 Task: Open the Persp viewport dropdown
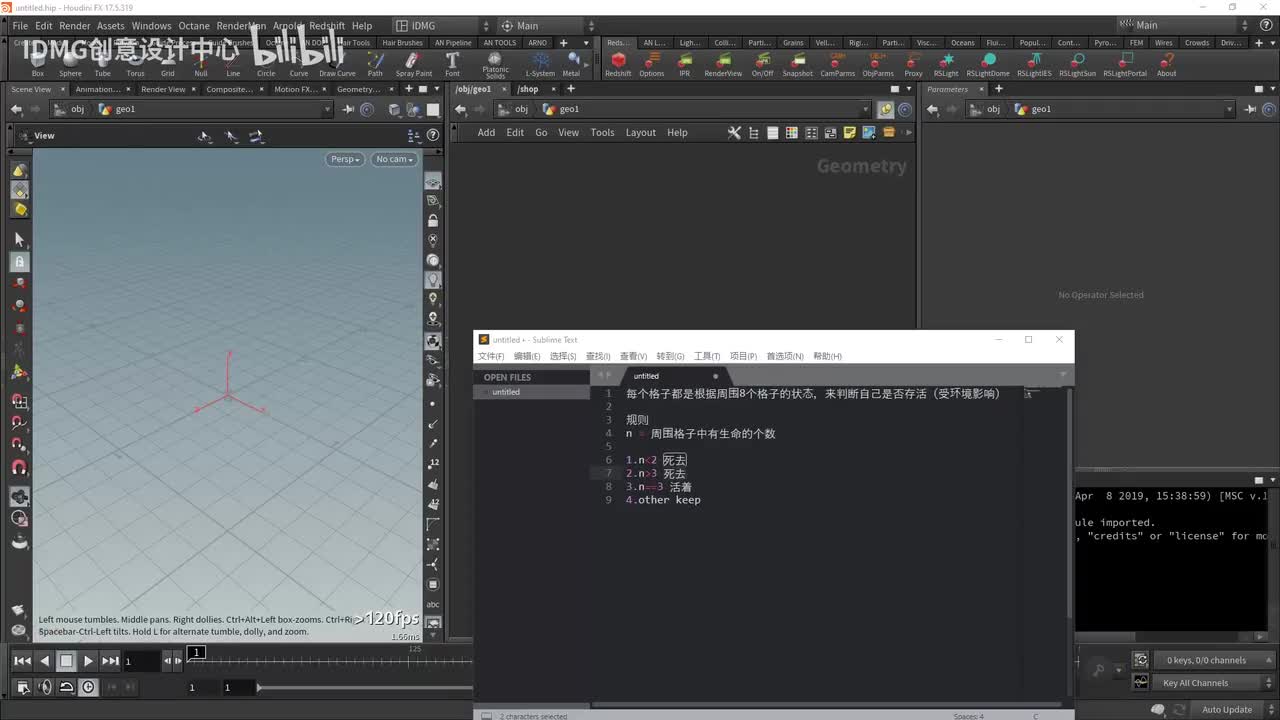tap(345, 159)
